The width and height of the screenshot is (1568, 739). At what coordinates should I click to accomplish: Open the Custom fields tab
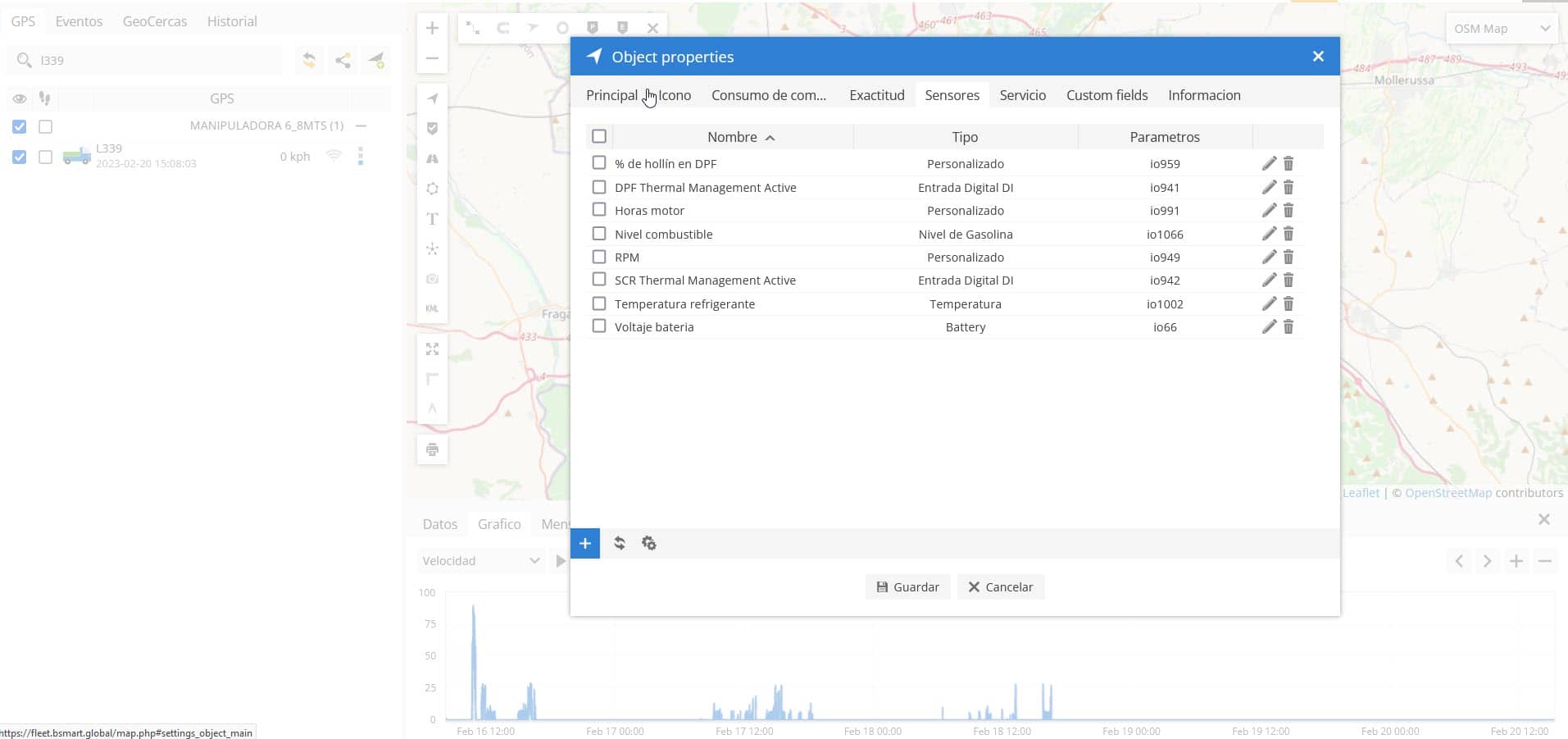(x=1107, y=95)
